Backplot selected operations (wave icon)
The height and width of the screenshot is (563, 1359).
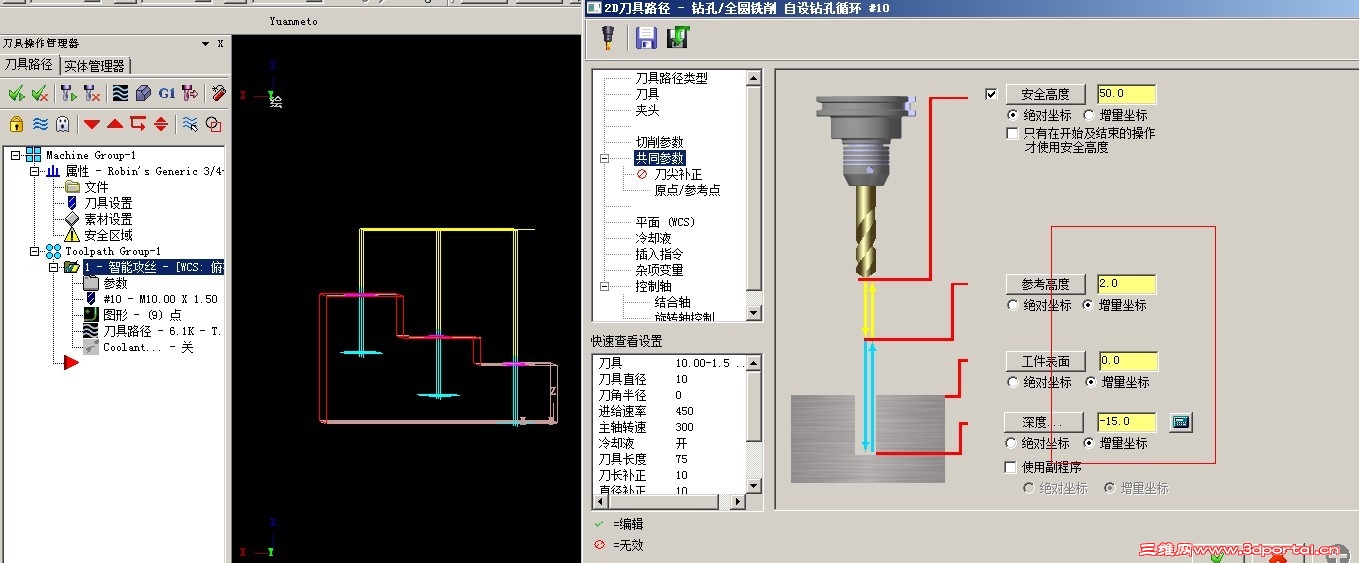pos(120,93)
